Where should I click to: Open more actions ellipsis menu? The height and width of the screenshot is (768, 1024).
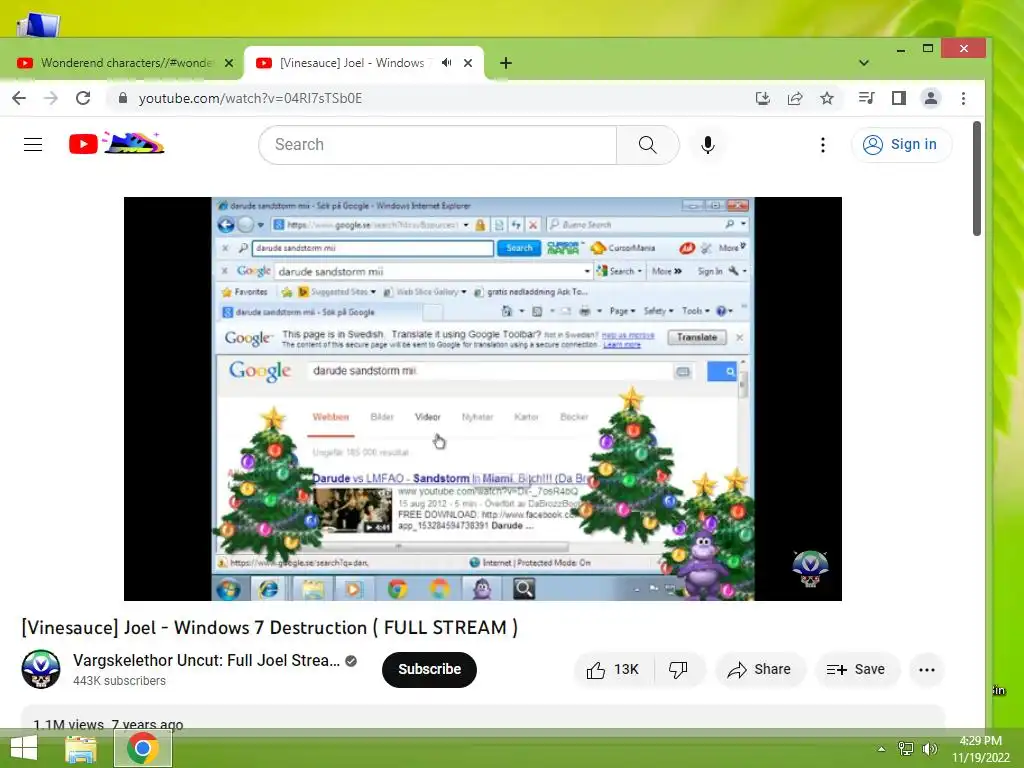click(x=927, y=669)
